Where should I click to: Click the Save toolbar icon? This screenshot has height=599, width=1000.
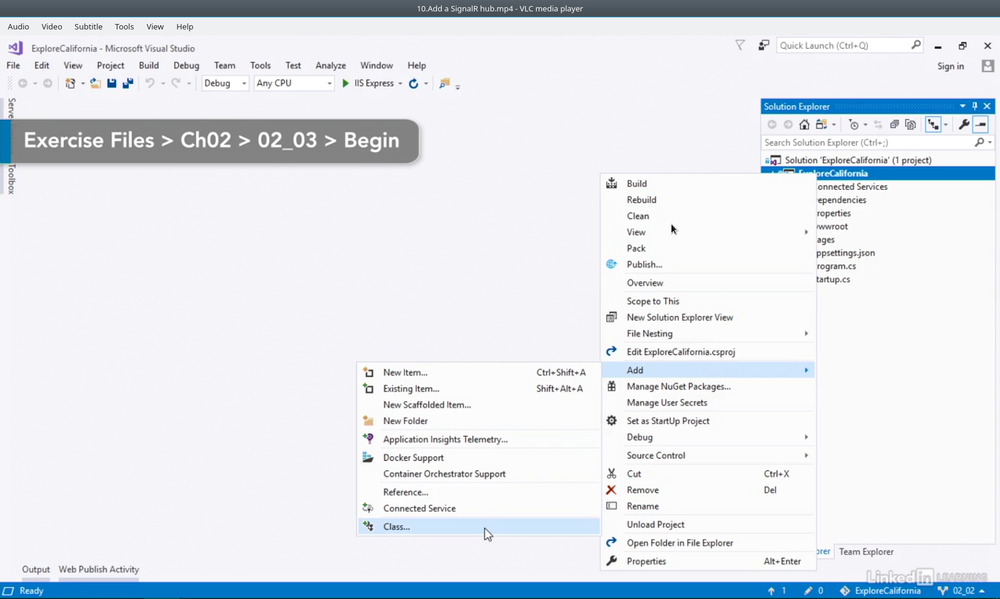pos(112,84)
